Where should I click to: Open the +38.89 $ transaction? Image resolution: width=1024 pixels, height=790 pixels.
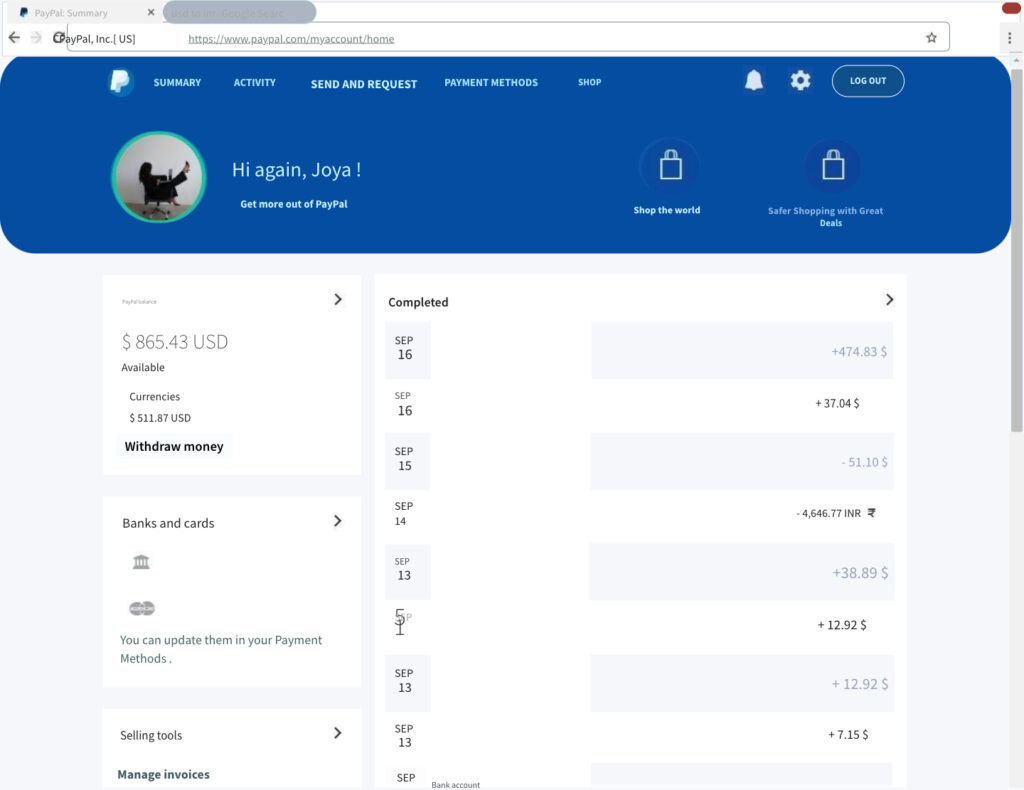point(639,572)
